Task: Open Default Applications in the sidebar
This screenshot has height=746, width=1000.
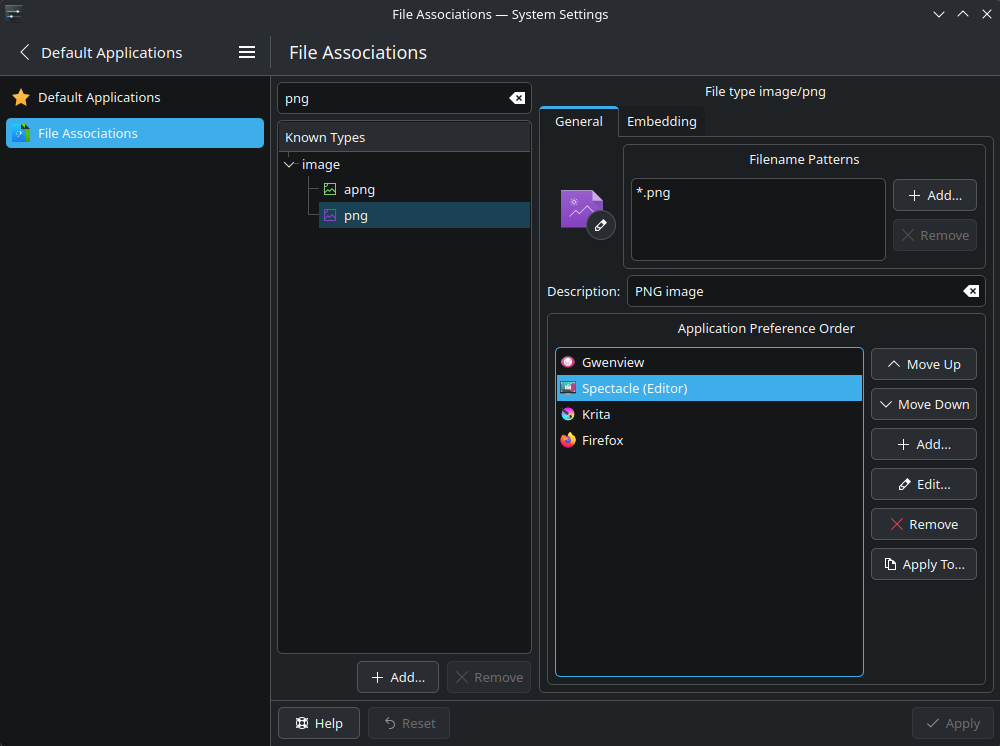Action: click(x=99, y=97)
